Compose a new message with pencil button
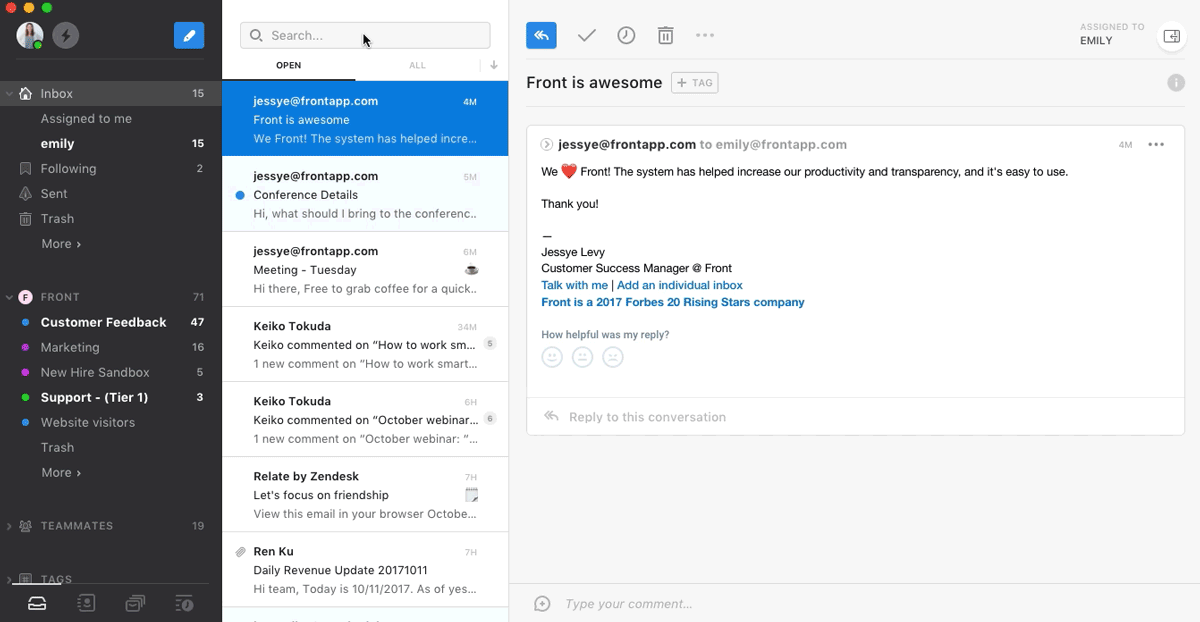The height and width of the screenshot is (622, 1200). [189, 35]
